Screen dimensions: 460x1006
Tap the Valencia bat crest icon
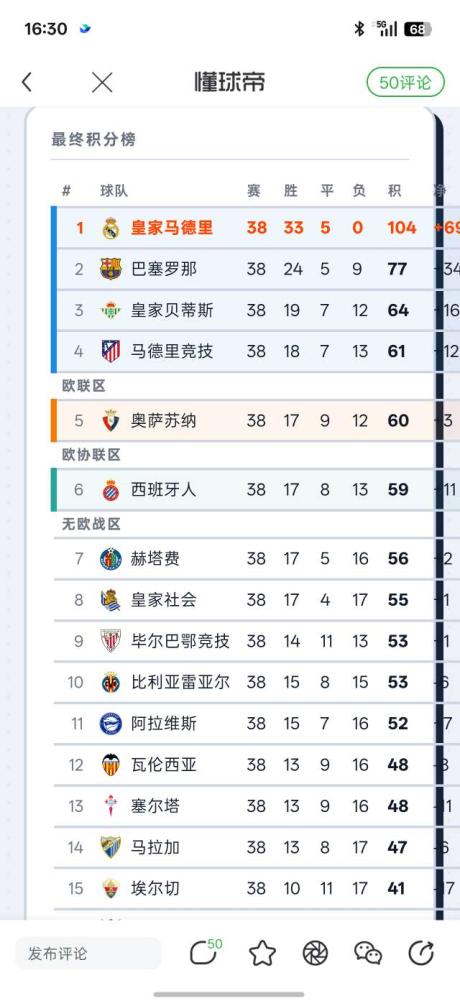[111, 765]
